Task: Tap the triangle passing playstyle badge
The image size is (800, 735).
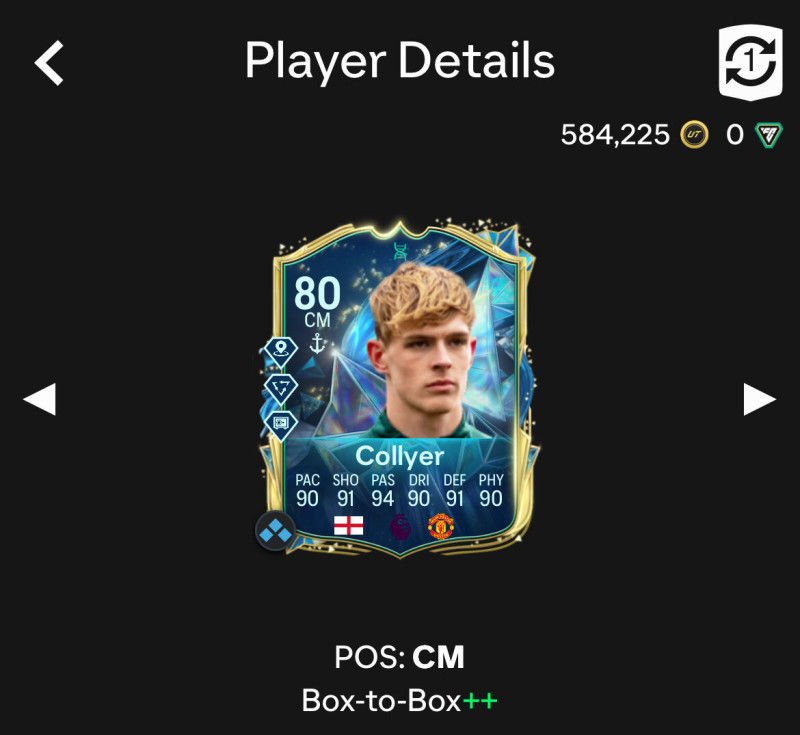Action: click(281, 388)
